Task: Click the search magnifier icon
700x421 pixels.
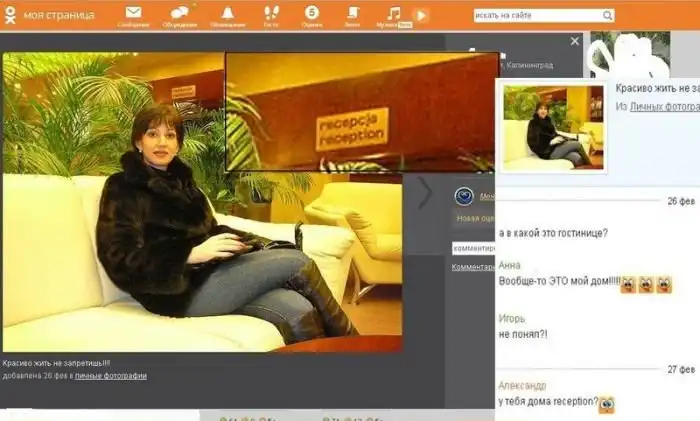Action: tap(607, 16)
